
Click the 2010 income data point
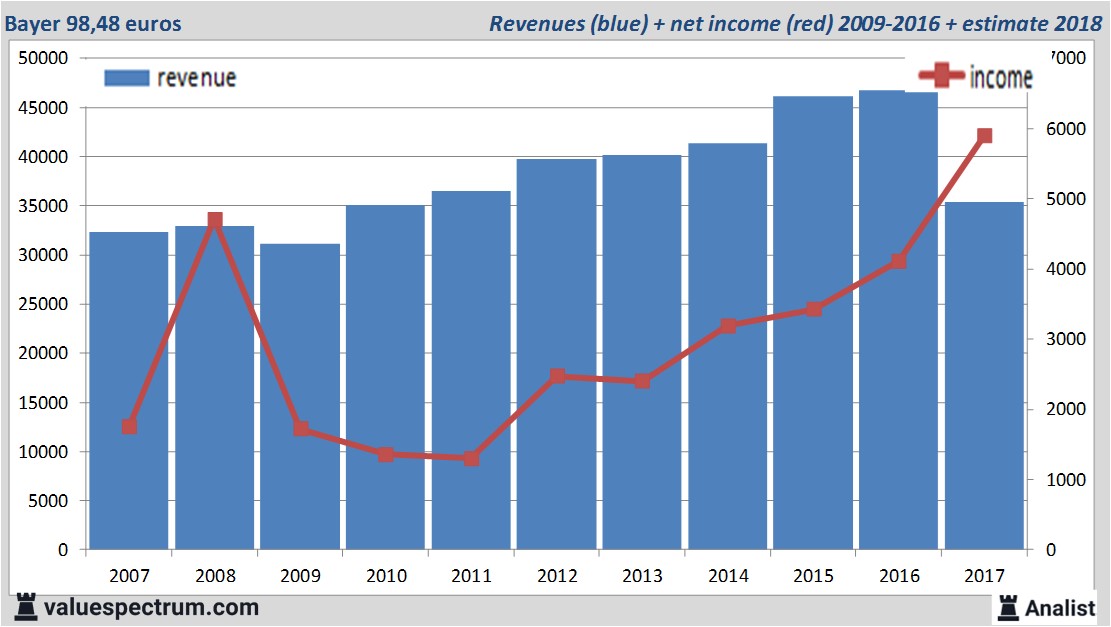[x=385, y=455]
